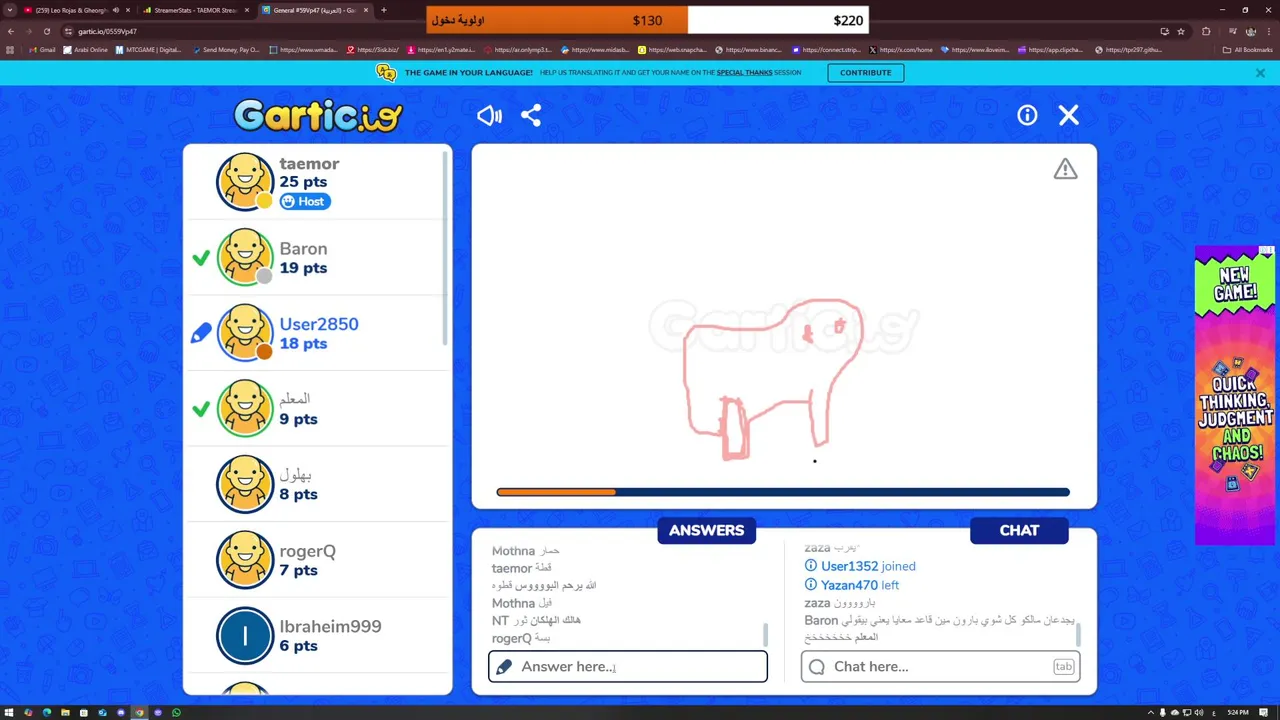Click the Yazan470 left message
This screenshot has width=1280, height=720.
852,585
